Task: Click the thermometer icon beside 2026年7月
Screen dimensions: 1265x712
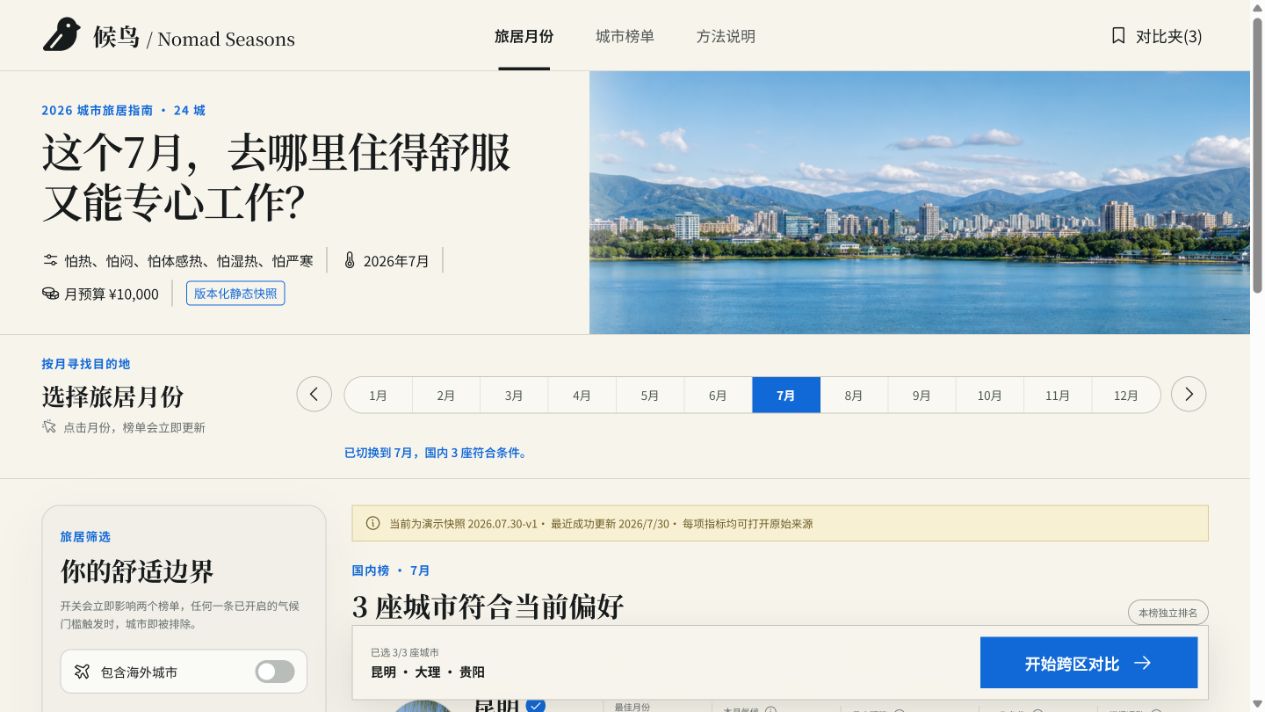Action: pos(349,260)
